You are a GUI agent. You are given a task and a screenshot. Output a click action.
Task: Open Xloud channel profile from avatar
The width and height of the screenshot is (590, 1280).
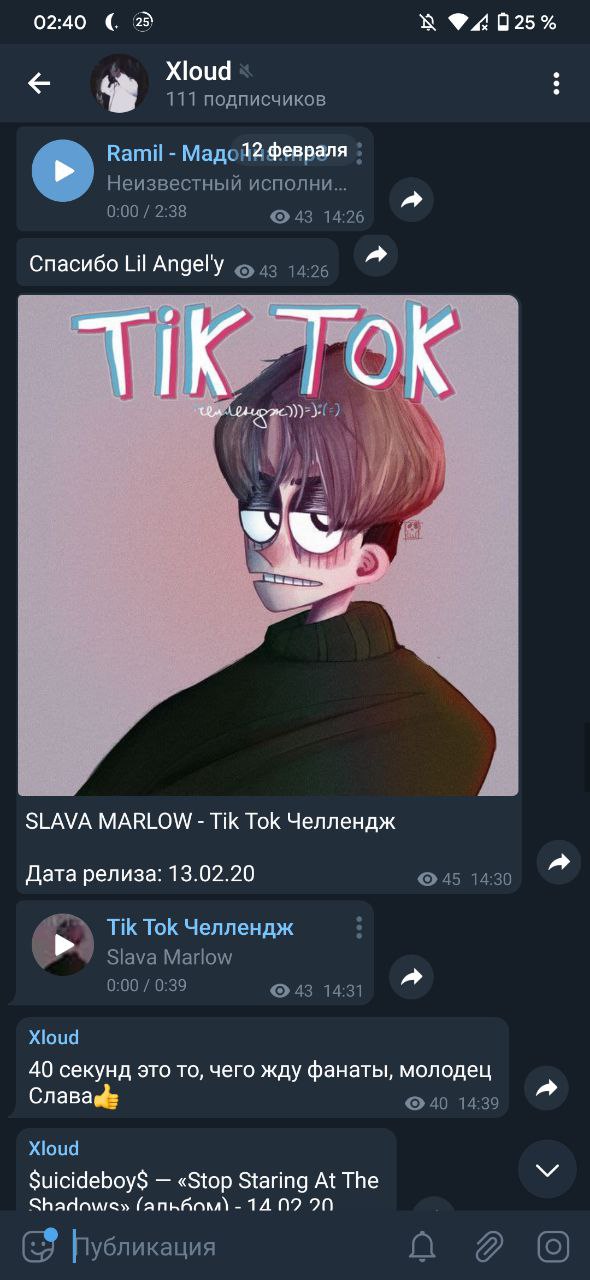[120, 84]
